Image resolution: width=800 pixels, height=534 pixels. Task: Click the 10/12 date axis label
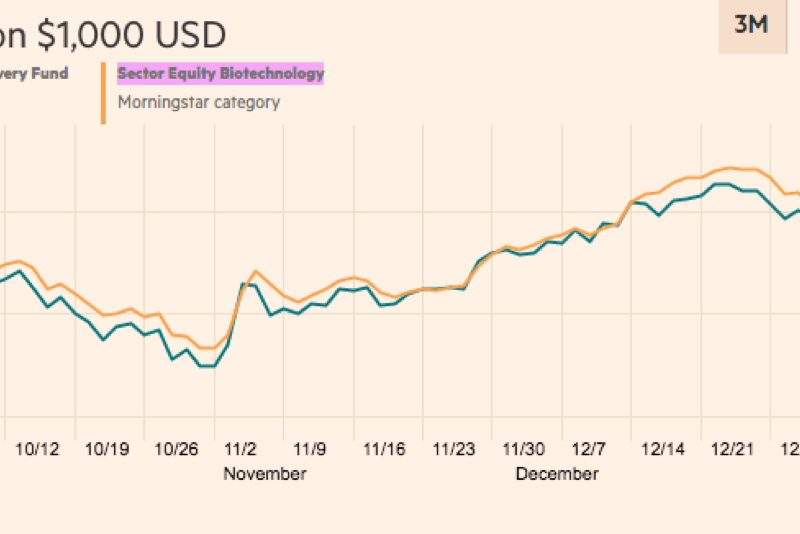point(37,449)
